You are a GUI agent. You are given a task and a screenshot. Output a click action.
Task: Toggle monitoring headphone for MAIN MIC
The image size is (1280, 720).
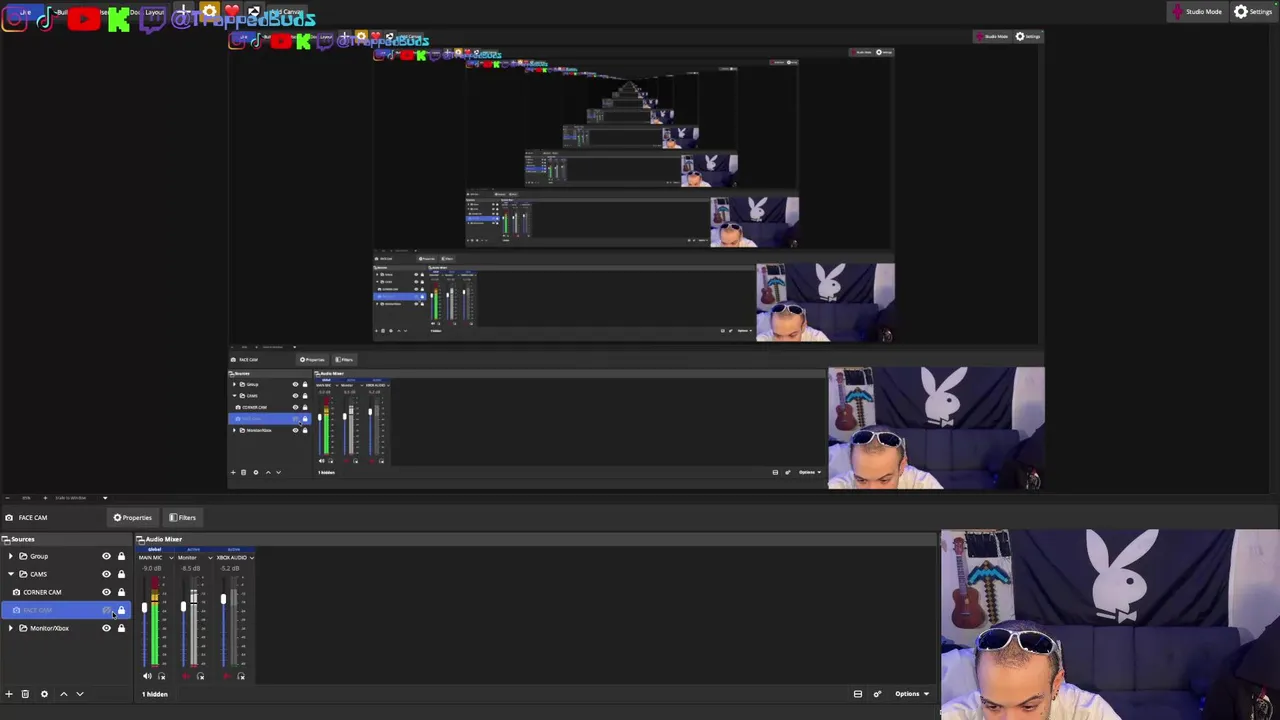tap(161, 676)
